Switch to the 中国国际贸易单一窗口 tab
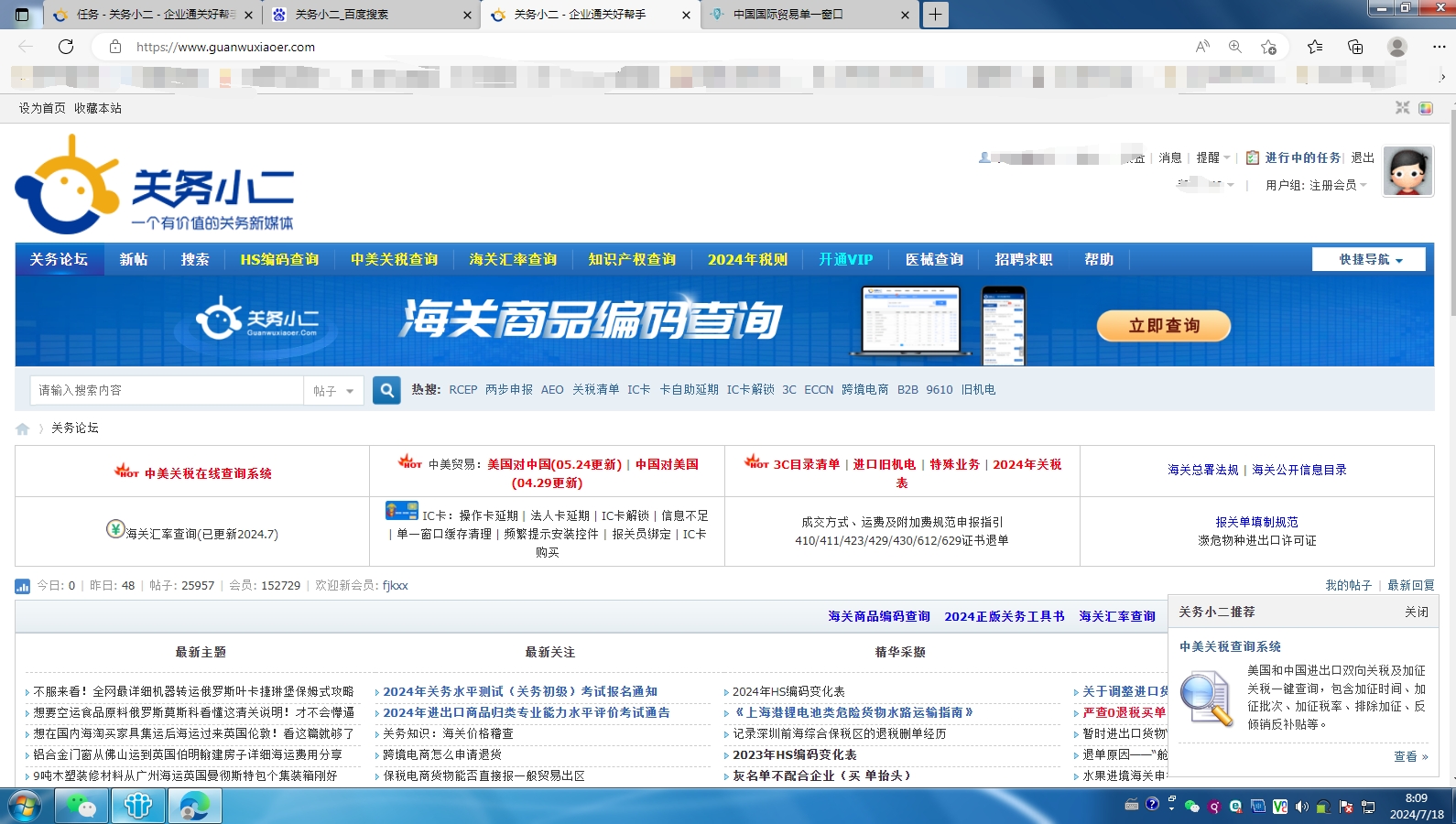The image size is (1456, 824). pyautogui.click(x=809, y=15)
